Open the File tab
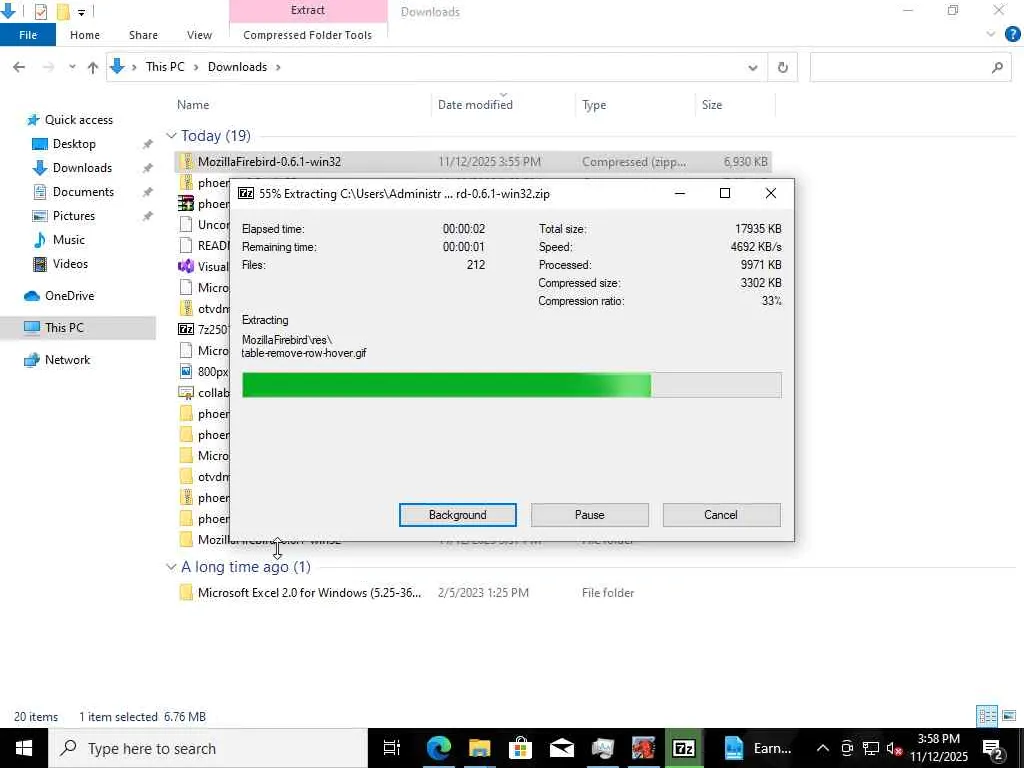Screen dimensions: 1024x768 coord(28,35)
